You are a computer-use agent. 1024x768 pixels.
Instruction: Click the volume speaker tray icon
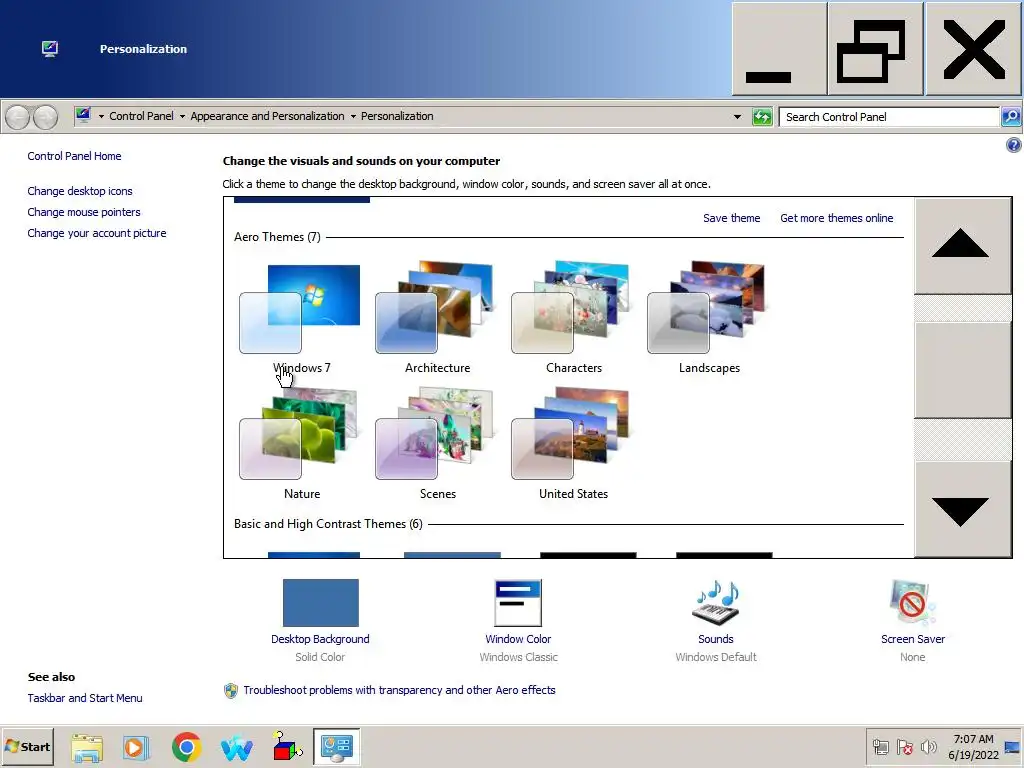click(x=928, y=747)
